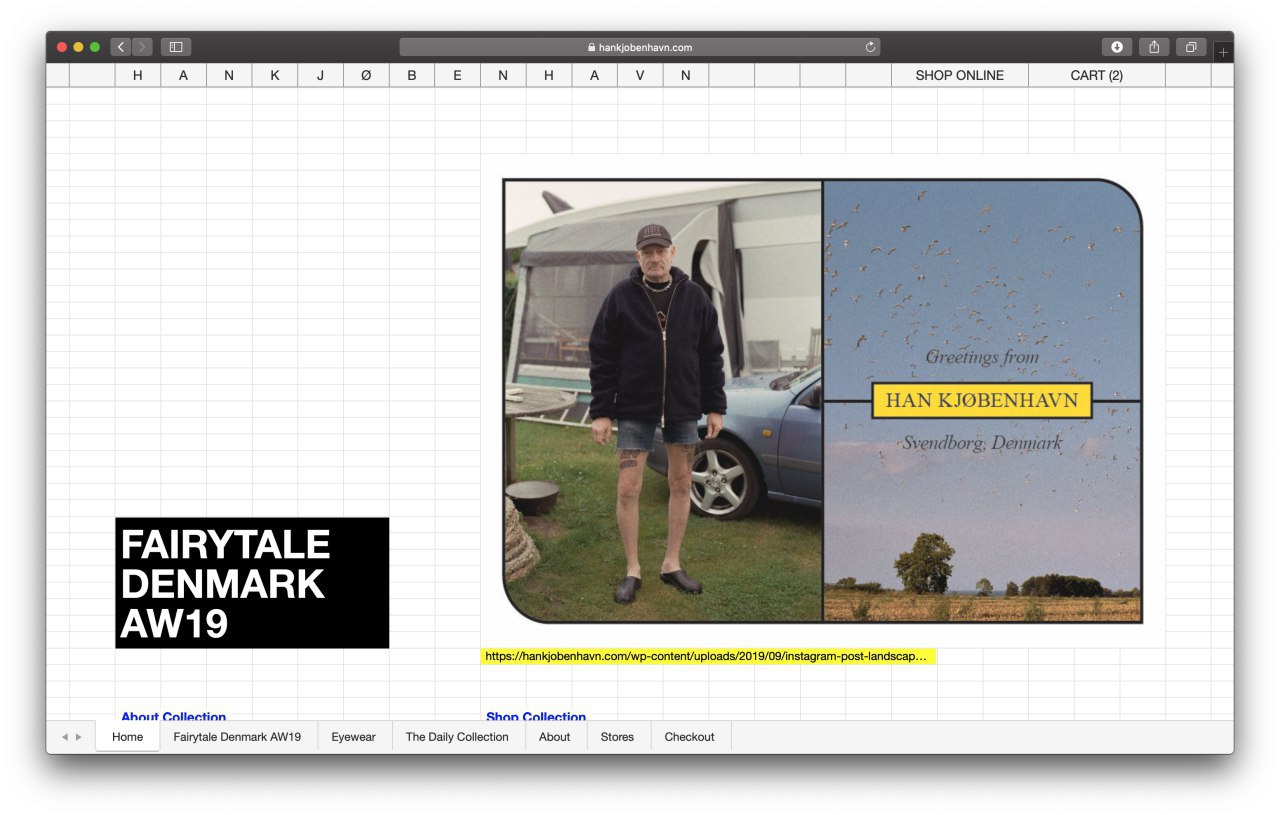Click the FAIRYTALE DENMARK AW19 black banner
The image size is (1280, 815).
click(x=252, y=583)
